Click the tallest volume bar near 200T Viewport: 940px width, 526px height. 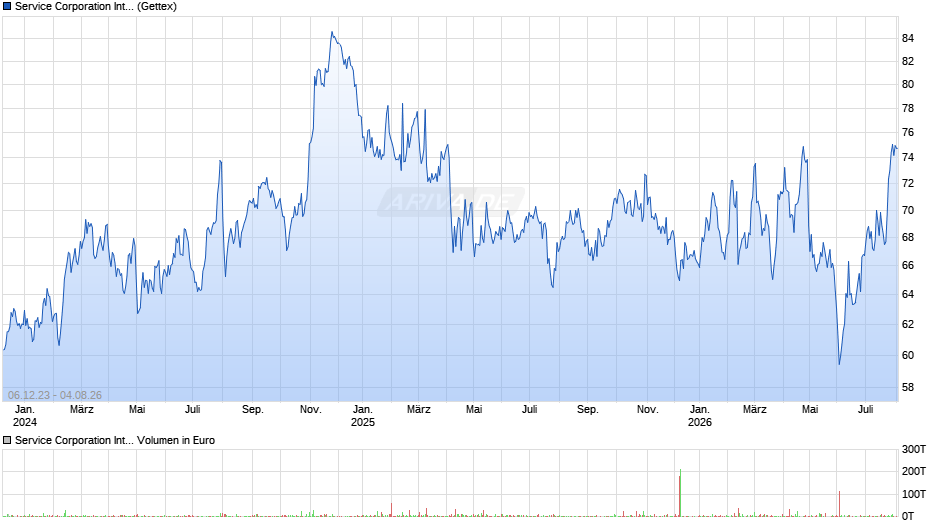tap(680, 493)
